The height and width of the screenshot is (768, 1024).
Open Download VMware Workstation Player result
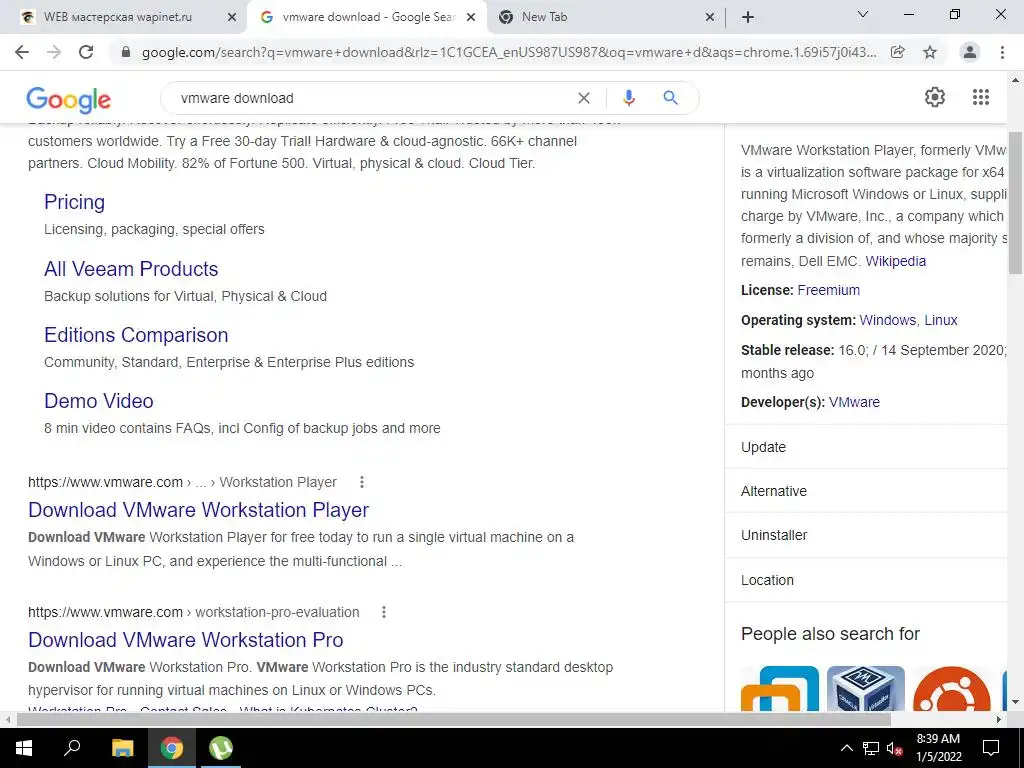click(x=199, y=509)
